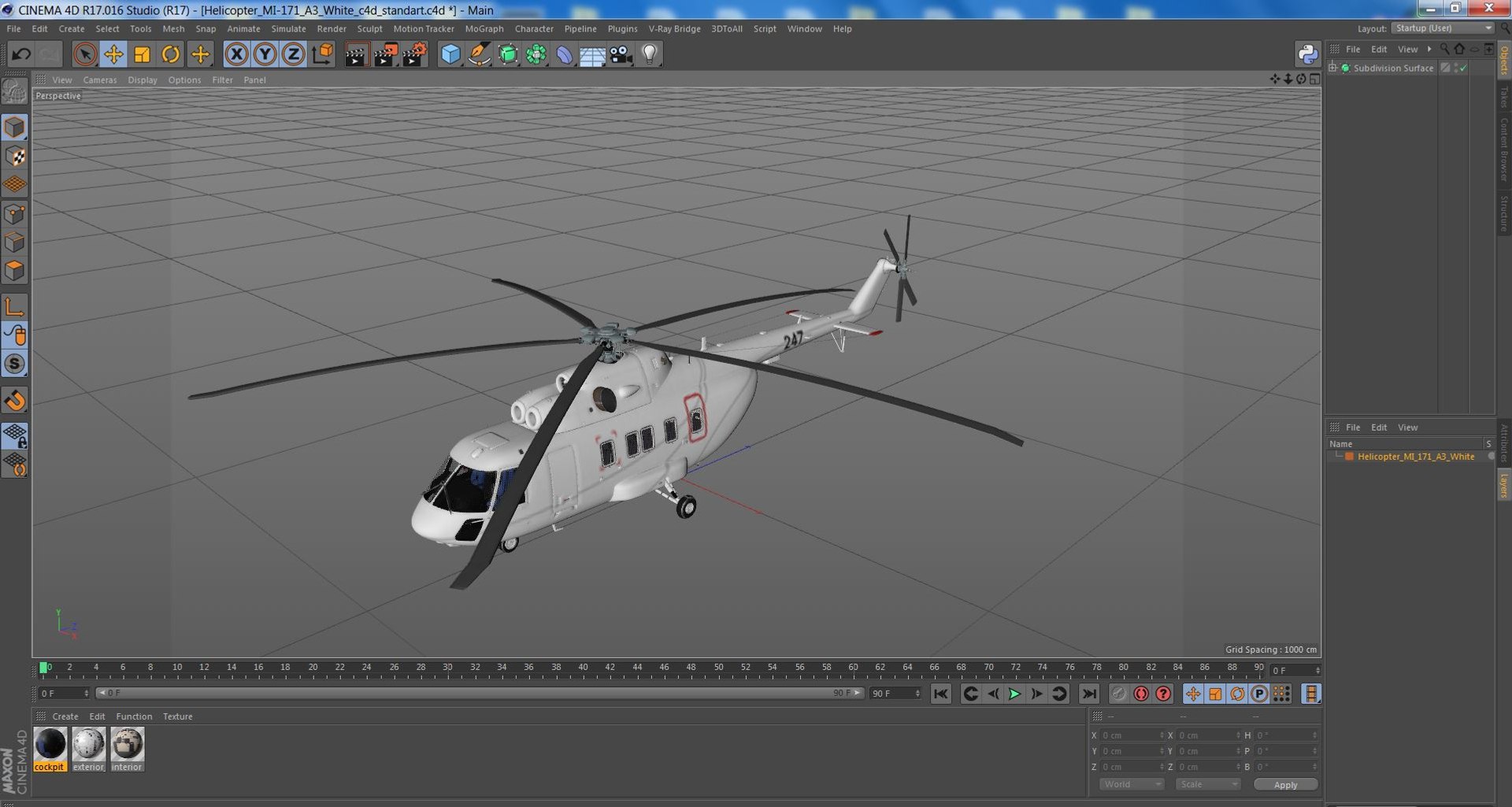Toggle the coordinate system icon
The height and width of the screenshot is (807, 1512).
click(322, 54)
